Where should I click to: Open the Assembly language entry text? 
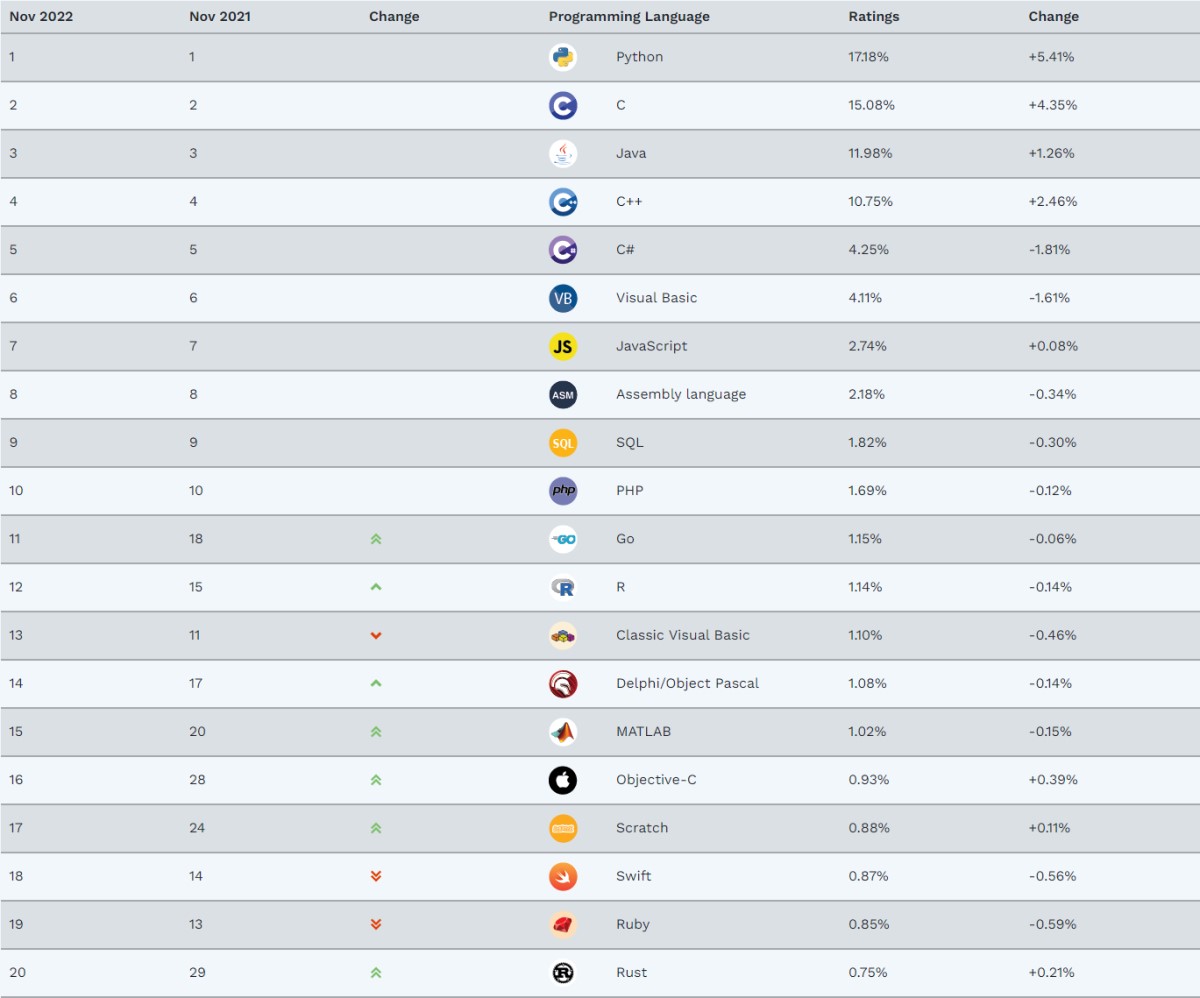pyautogui.click(x=681, y=394)
